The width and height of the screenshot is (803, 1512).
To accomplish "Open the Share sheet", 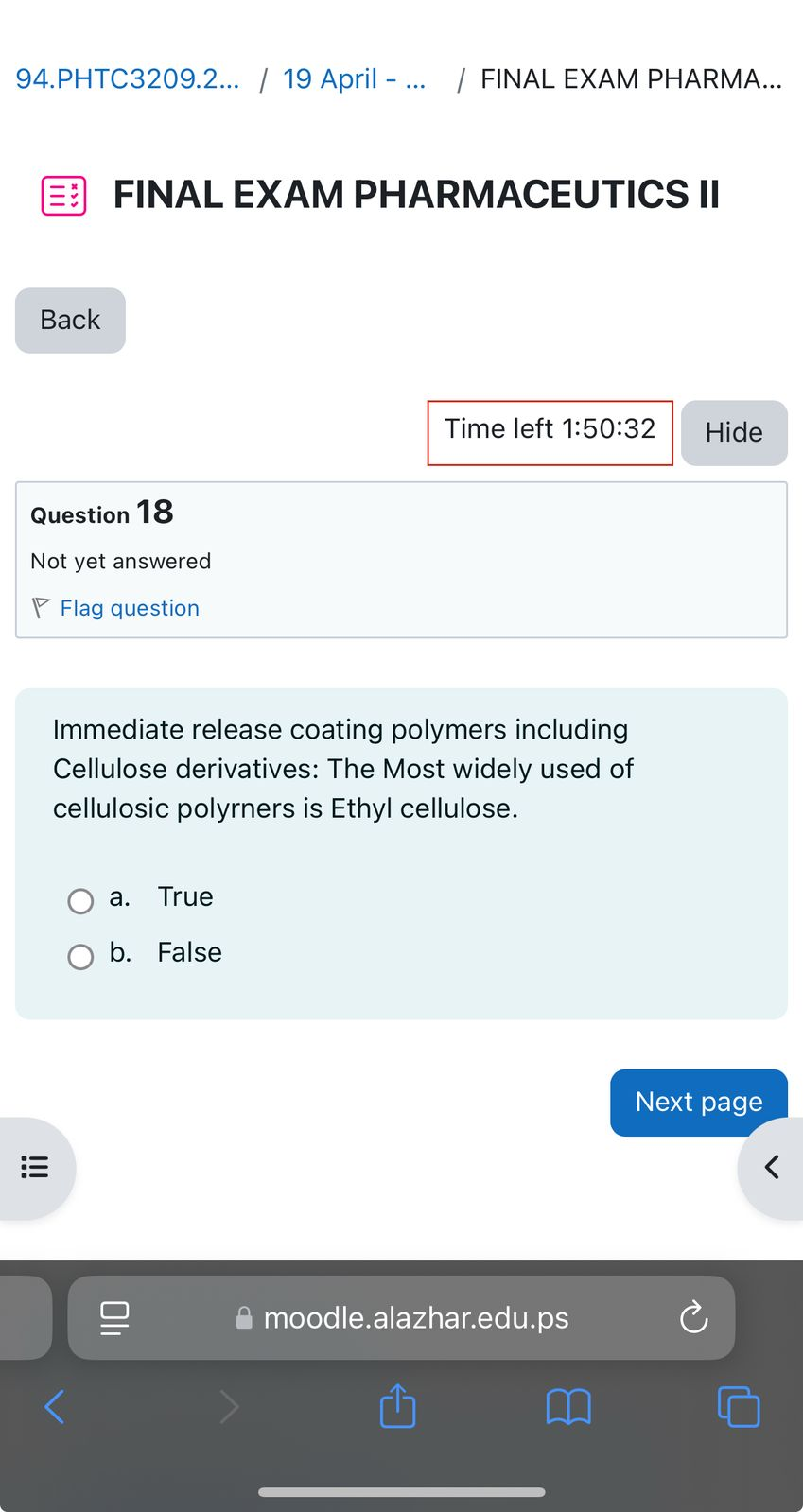I will pos(397,1406).
